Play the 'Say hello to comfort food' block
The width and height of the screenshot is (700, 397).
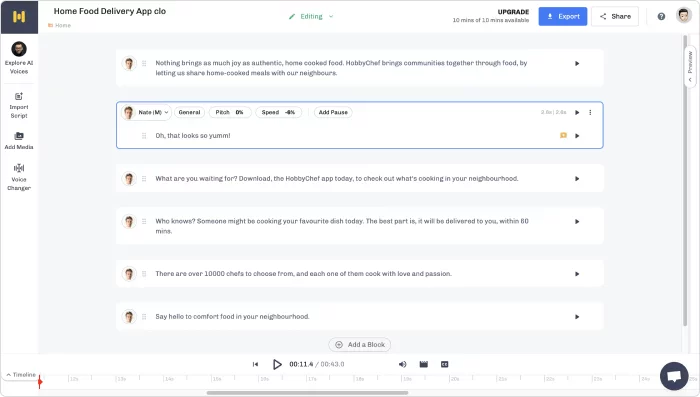577,317
